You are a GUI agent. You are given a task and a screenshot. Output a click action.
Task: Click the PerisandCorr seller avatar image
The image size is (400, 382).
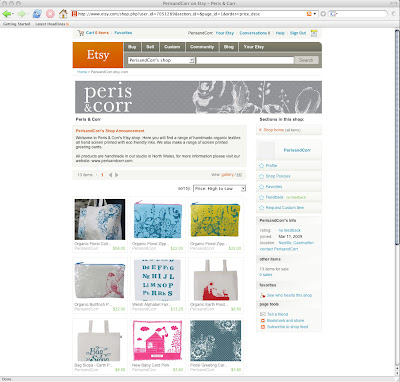pyautogui.click(x=267, y=150)
